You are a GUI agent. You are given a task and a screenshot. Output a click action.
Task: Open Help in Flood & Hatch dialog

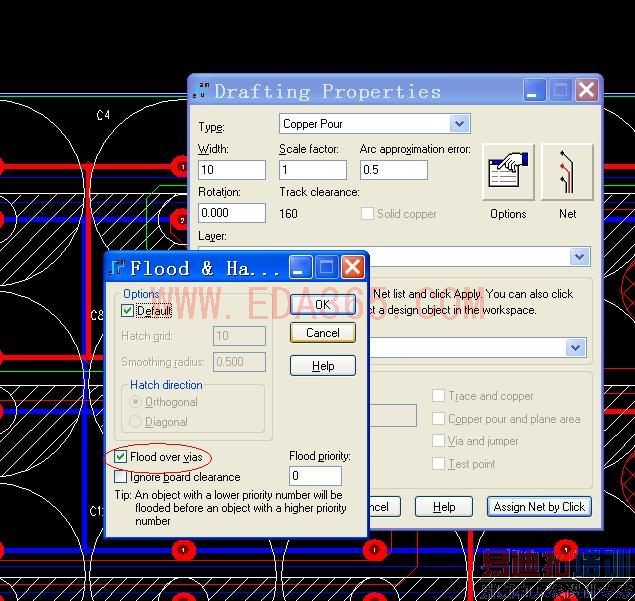(323, 366)
